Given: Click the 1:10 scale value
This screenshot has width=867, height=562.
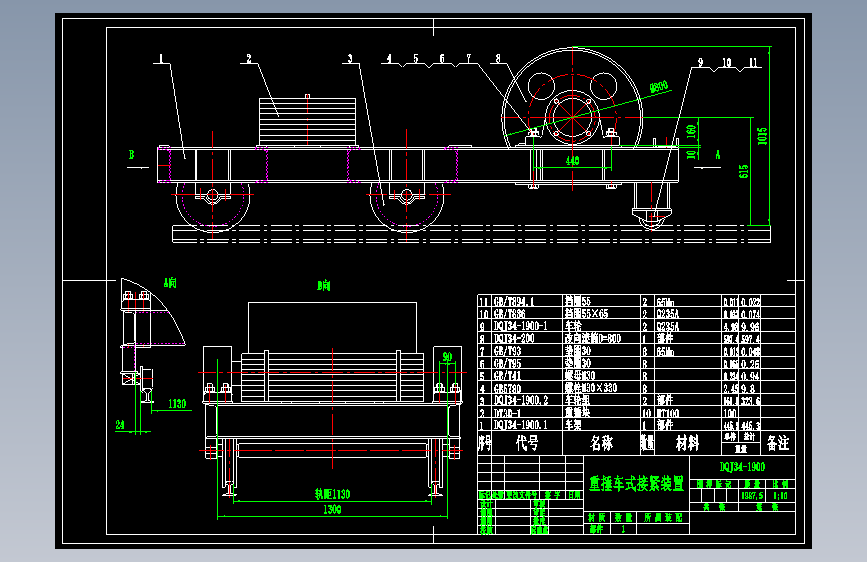Looking at the screenshot, I should pyautogui.click(x=780, y=496).
